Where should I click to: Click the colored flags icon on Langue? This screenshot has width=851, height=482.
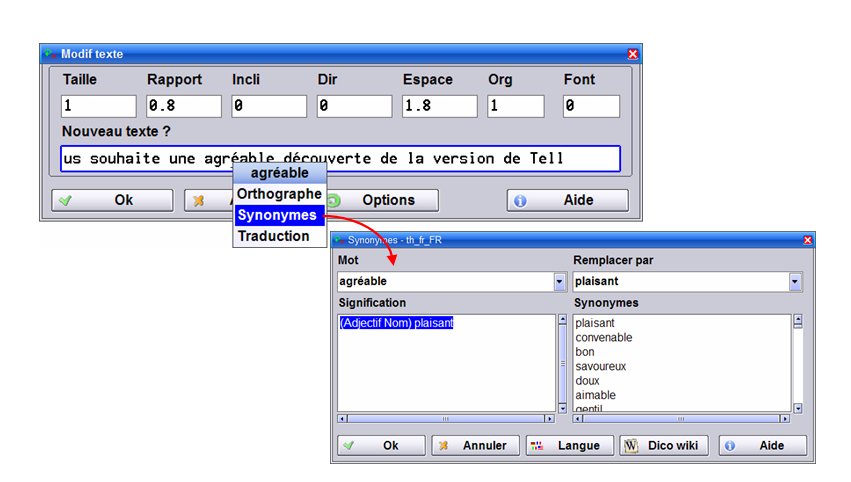pos(537,446)
